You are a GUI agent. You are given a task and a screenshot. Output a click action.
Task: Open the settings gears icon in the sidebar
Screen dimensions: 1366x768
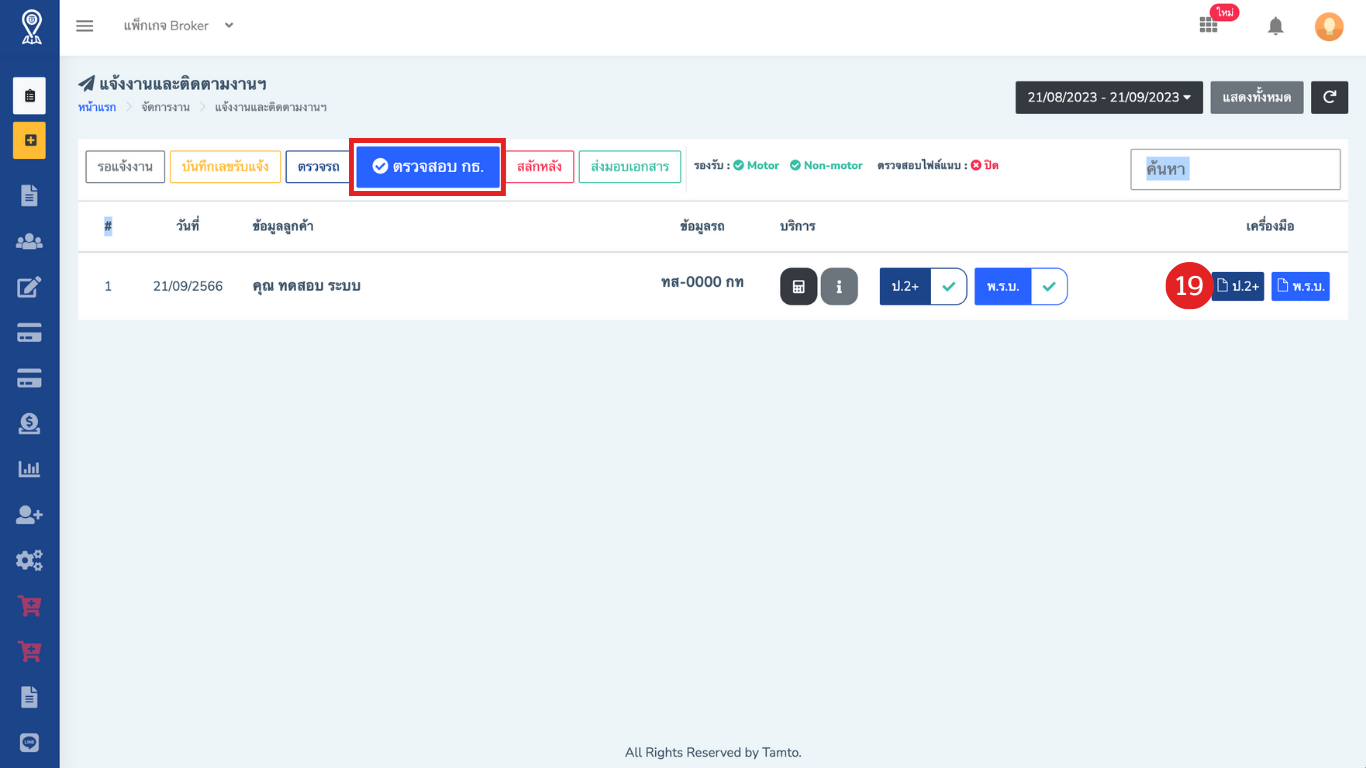tap(29, 560)
